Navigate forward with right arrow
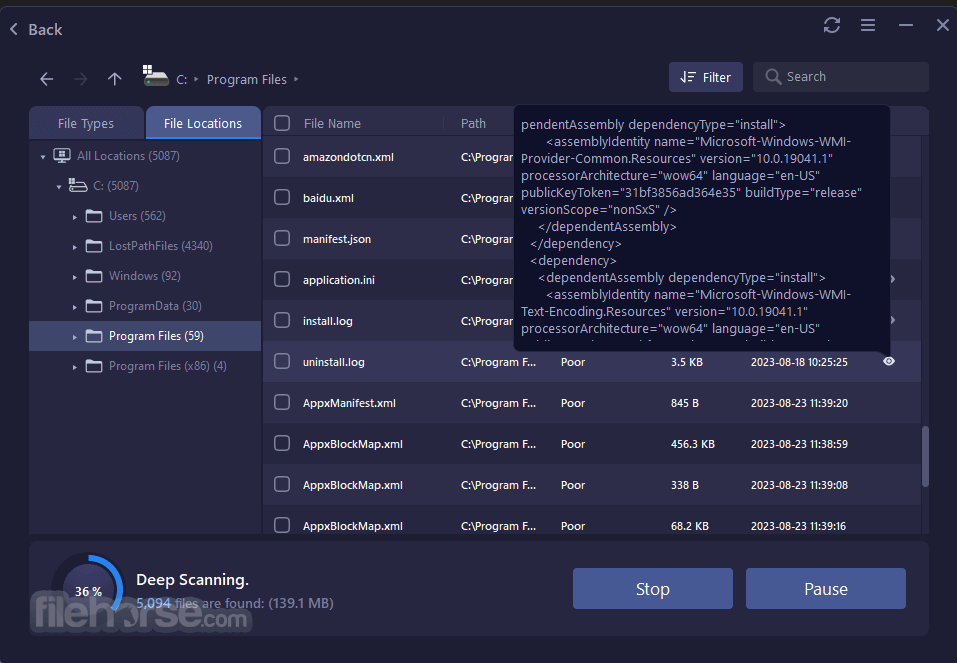 point(81,79)
